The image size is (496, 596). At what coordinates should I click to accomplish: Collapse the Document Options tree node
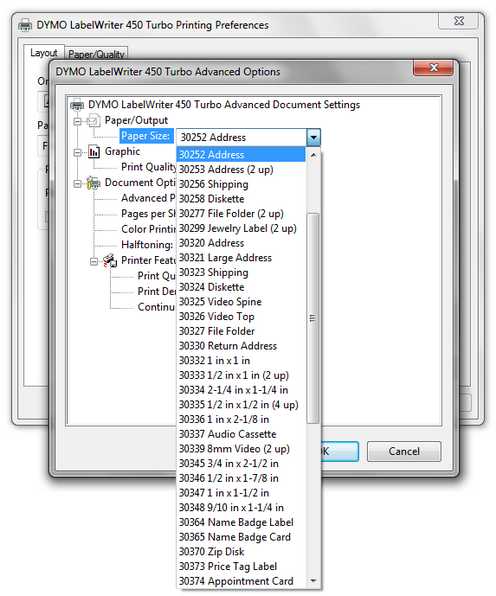[x=78, y=184]
